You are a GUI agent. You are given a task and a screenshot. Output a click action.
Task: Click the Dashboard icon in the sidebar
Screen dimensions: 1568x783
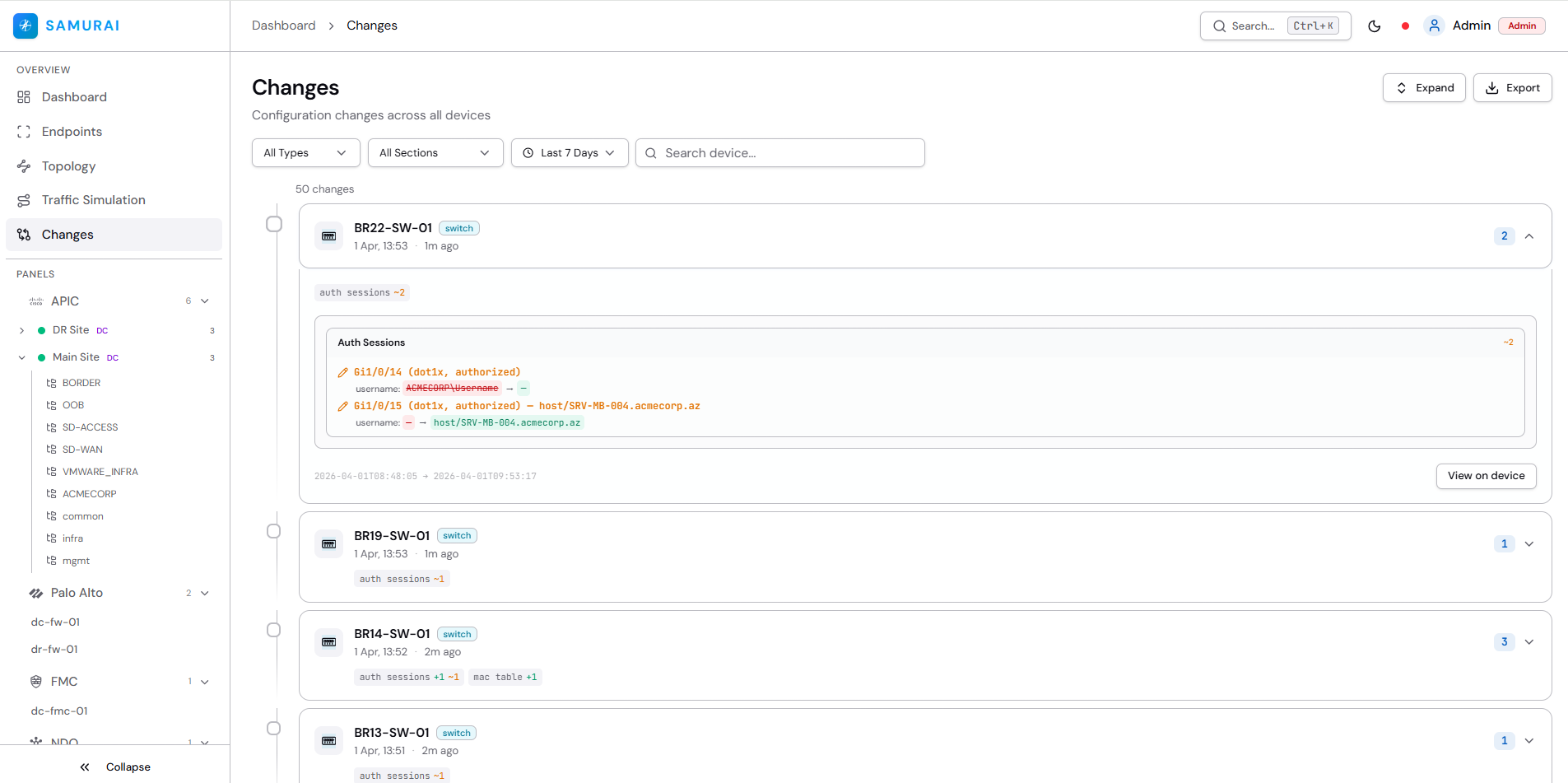tap(24, 96)
